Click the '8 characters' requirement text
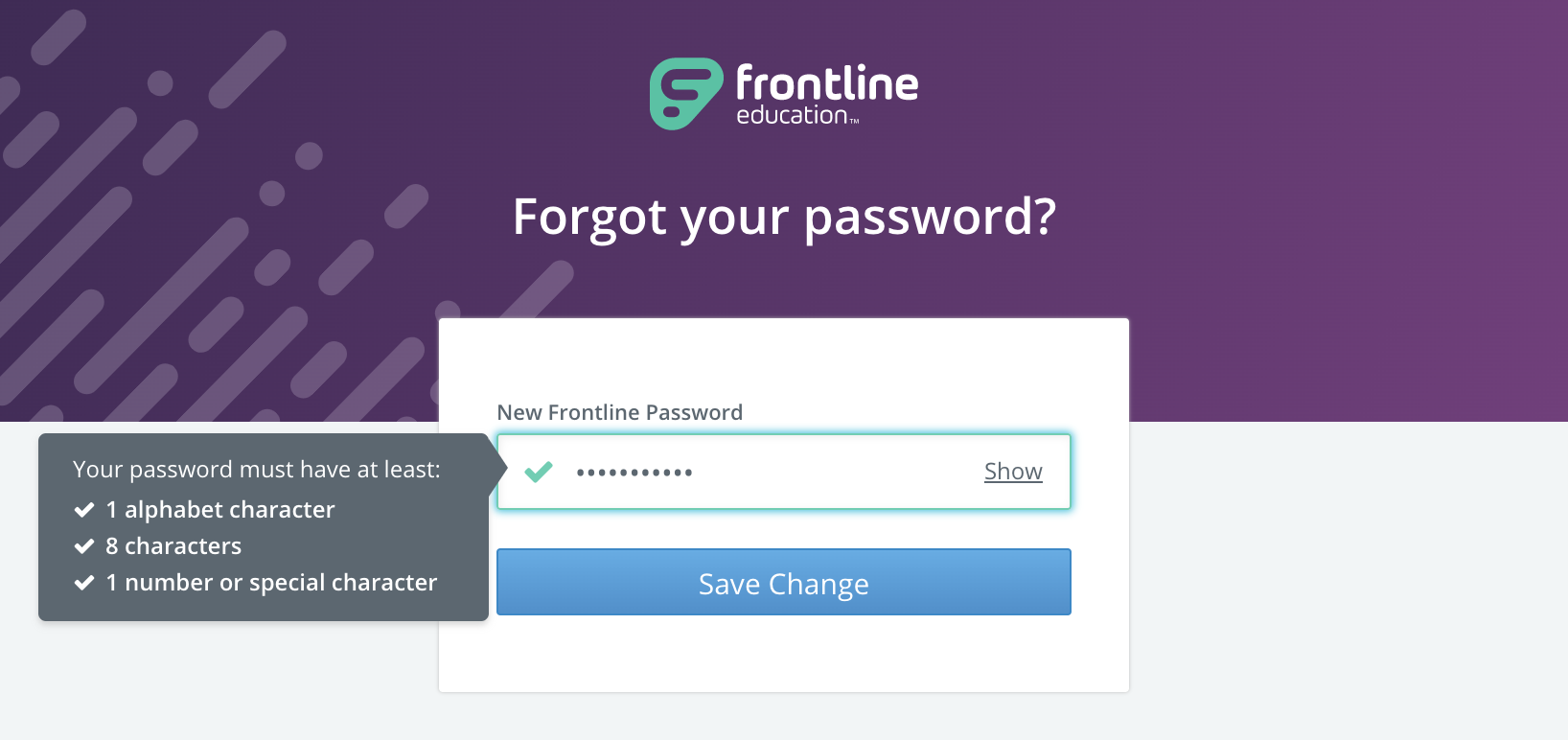Viewport: 1568px width, 740px height. point(173,546)
